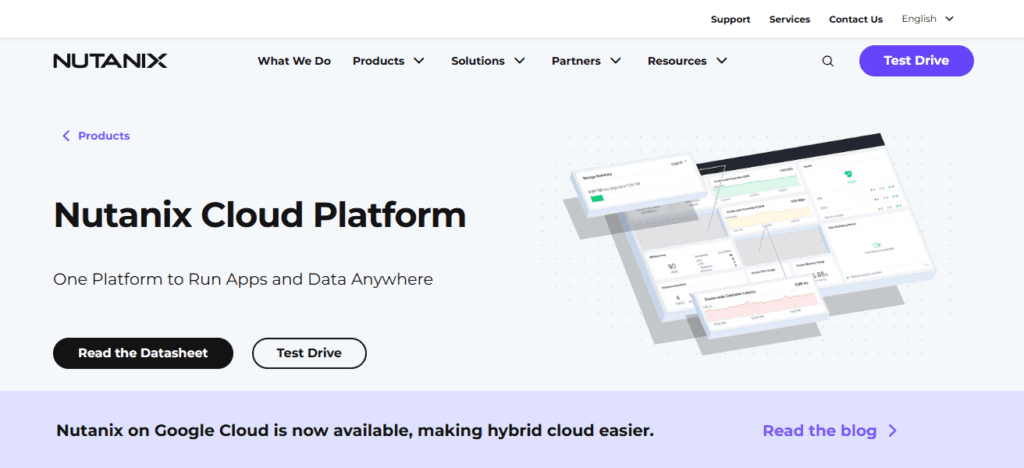Open the Solutions navigation item
The image size is (1024, 468).
click(477, 61)
